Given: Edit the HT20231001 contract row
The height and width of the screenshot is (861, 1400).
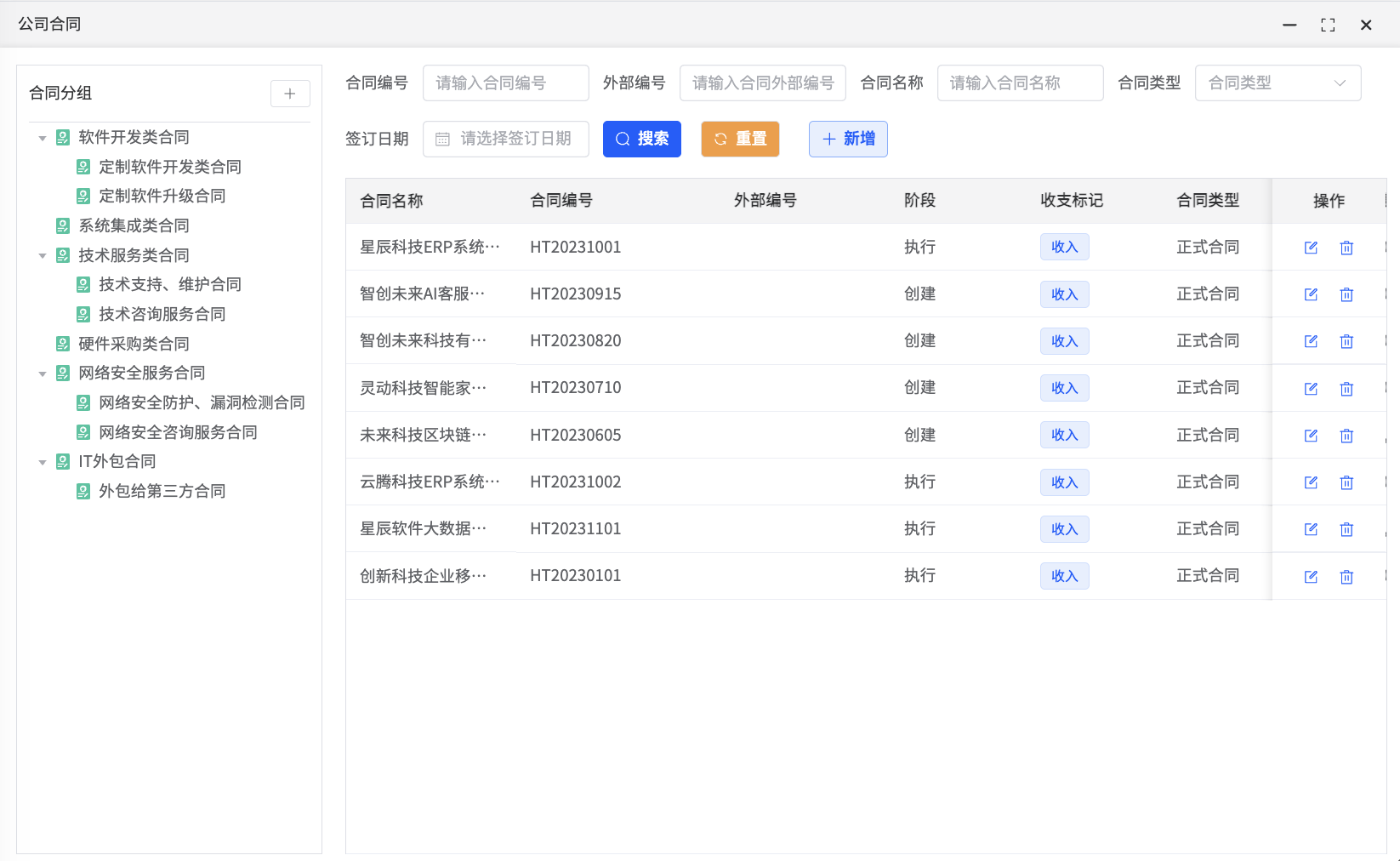Looking at the screenshot, I should tap(1311, 248).
